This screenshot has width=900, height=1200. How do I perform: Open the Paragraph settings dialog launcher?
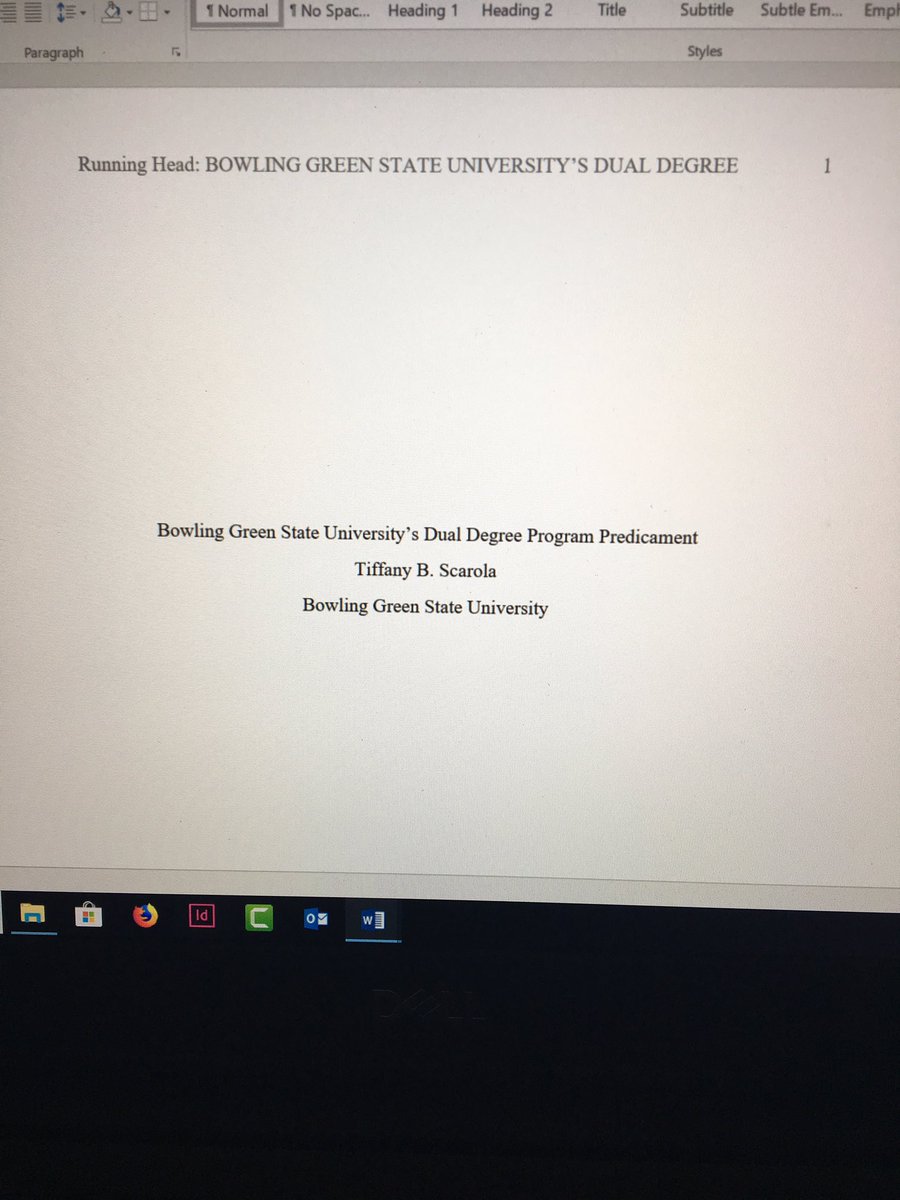[x=176, y=52]
